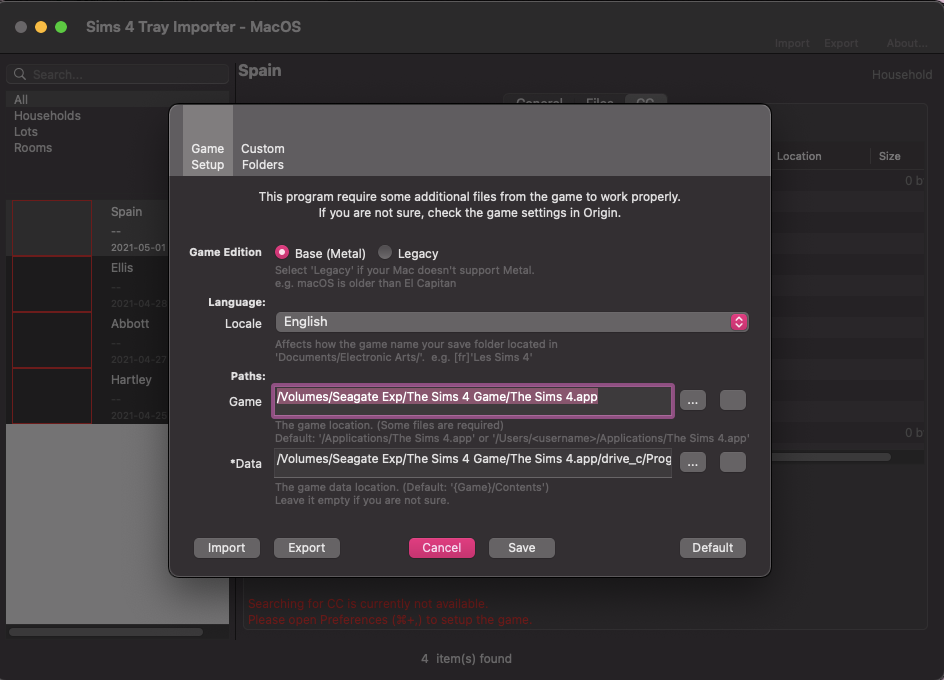The width and height of the screenshot is (944, 680).
Task: Reset settings with Default button
Action: click(712, 547)
